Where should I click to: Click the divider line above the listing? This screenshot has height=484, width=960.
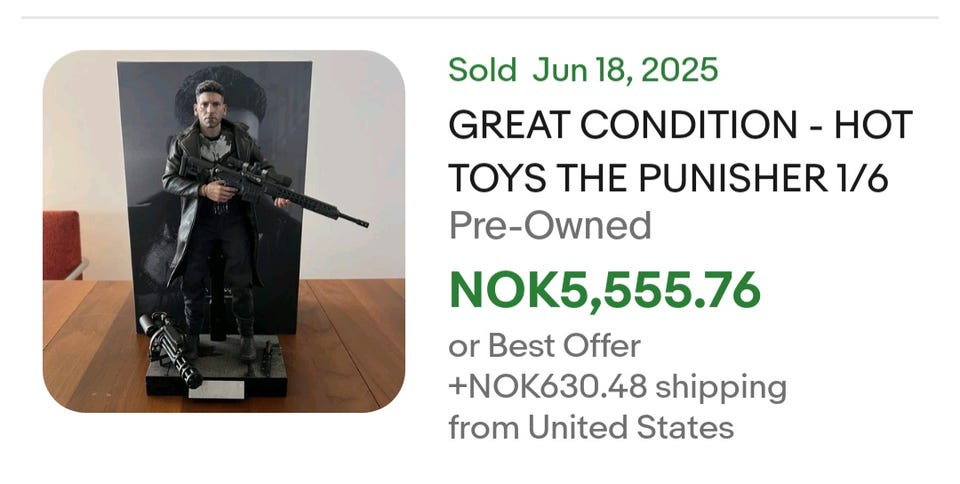tap(480, 17)
